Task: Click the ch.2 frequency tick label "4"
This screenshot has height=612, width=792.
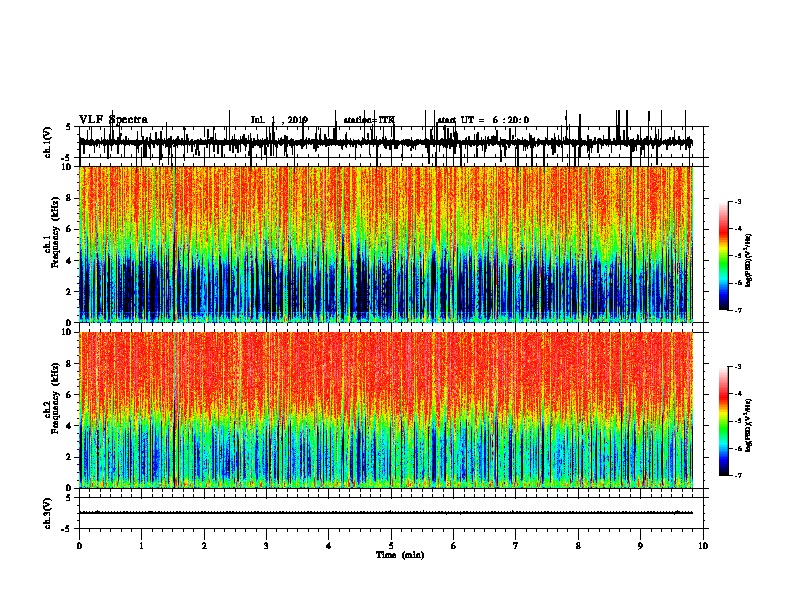Action: coord(69,426)
